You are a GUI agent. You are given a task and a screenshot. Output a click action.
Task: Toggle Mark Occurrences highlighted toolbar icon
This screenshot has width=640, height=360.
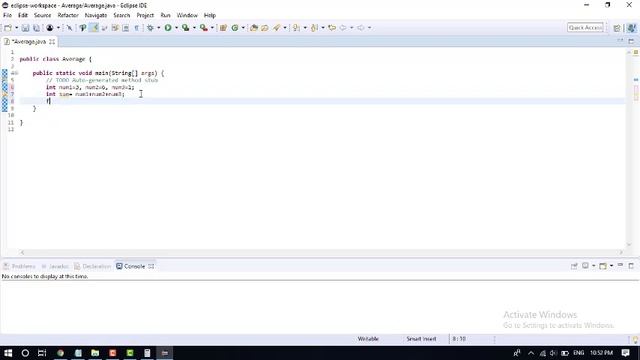click(x=94, y=28)
